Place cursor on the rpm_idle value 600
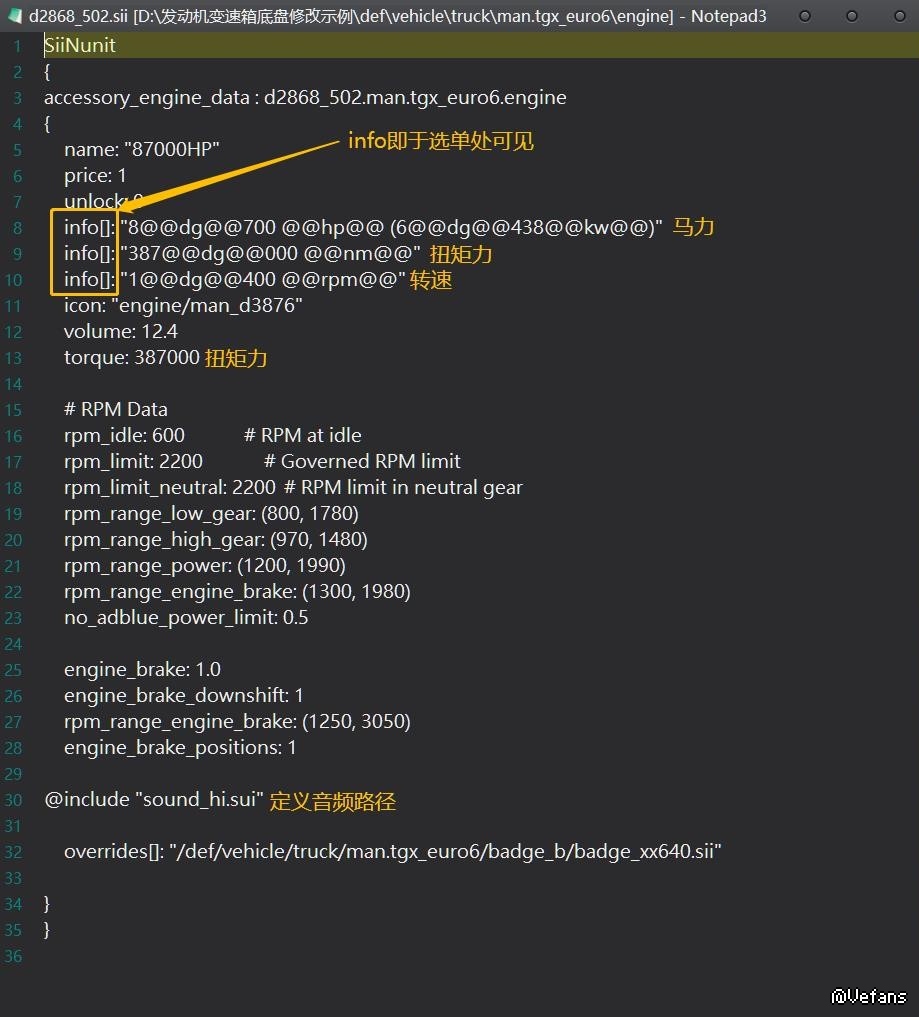 click(x=168, y=436)
